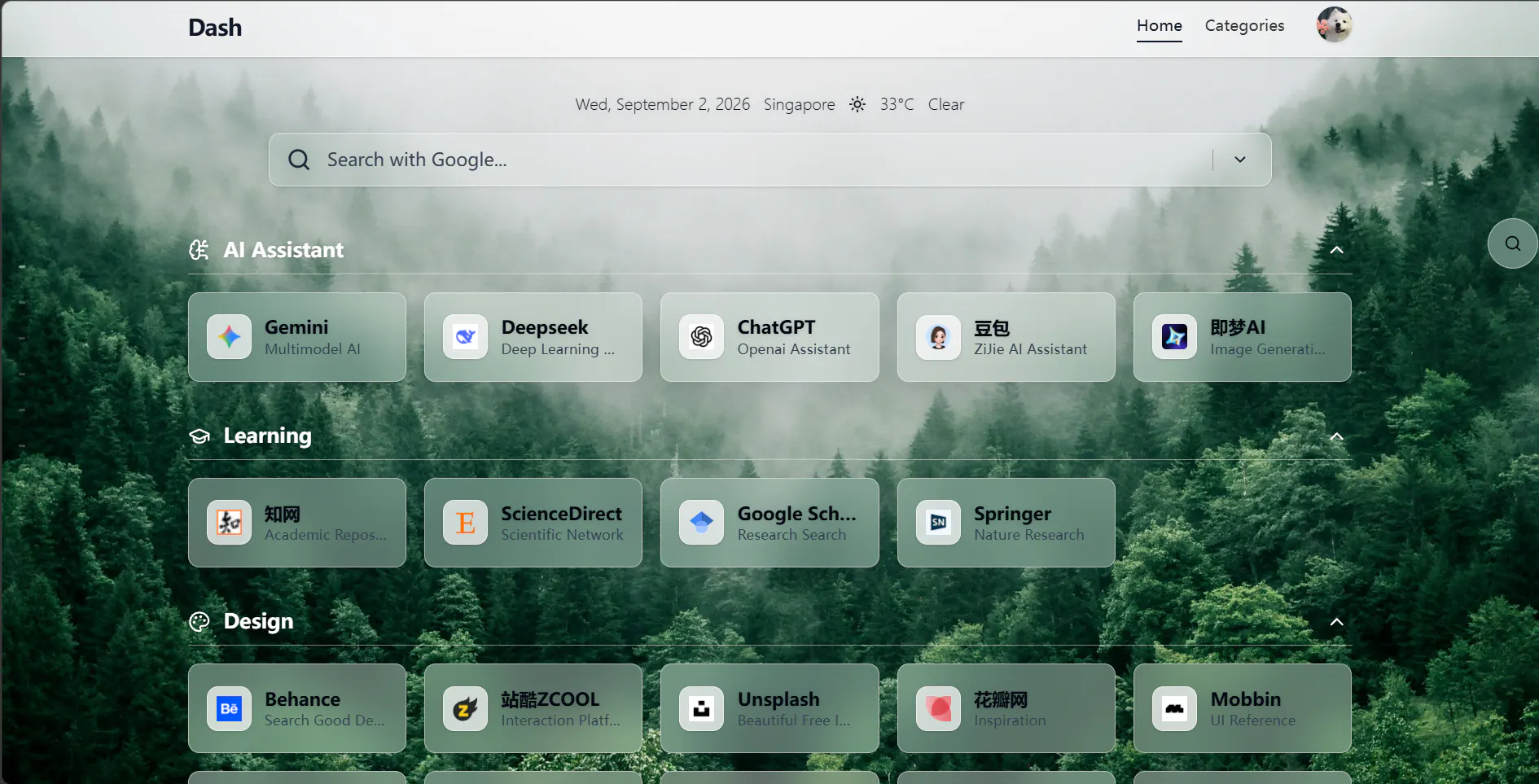Click the Academic Repos... subtitle

[x=325, y=535]
